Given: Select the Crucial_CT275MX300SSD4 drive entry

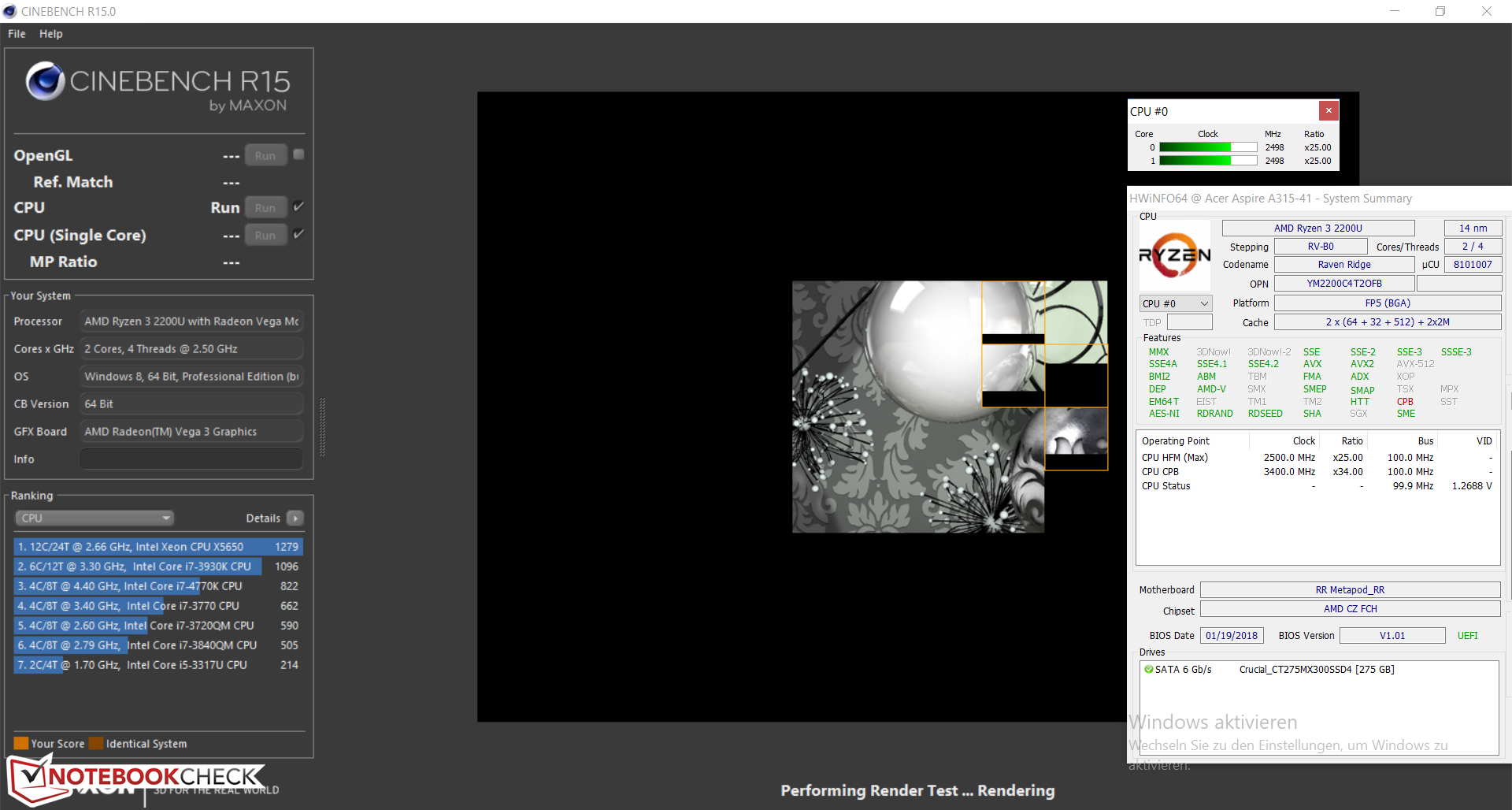Looking at the screenshot, I should coord(1317,669).
